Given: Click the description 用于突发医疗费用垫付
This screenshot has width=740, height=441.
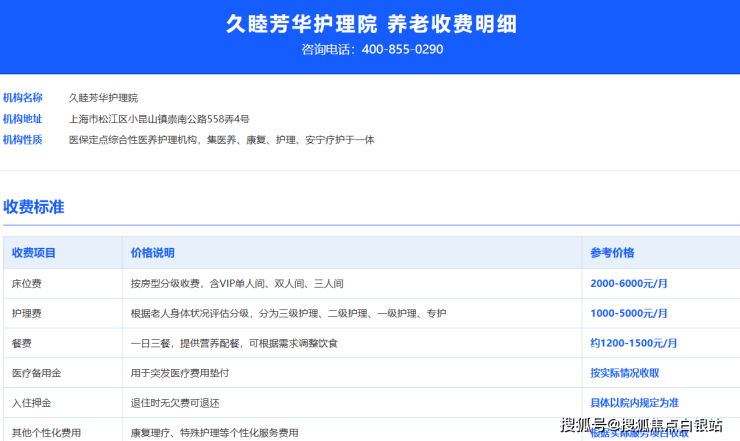Looking at the screenshot, I should 180,373.
